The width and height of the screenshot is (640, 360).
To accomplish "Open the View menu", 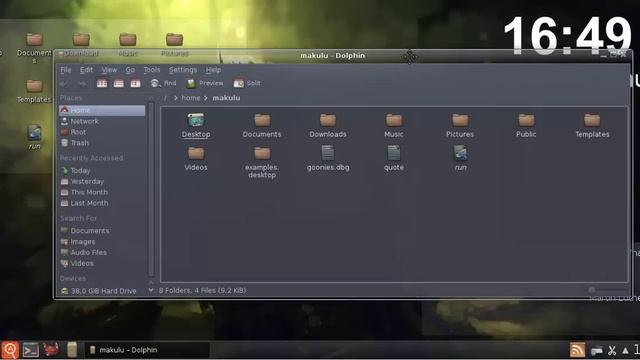I will 109,70.
